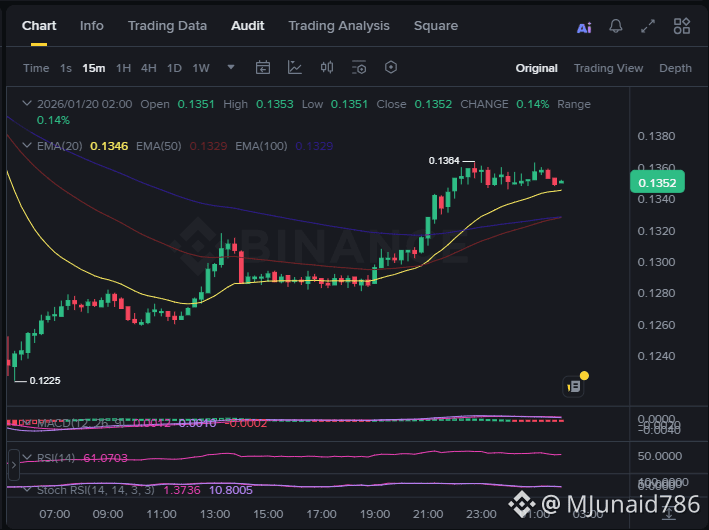Select the 1s interval
709x530 pixels.
pos(66,68)
